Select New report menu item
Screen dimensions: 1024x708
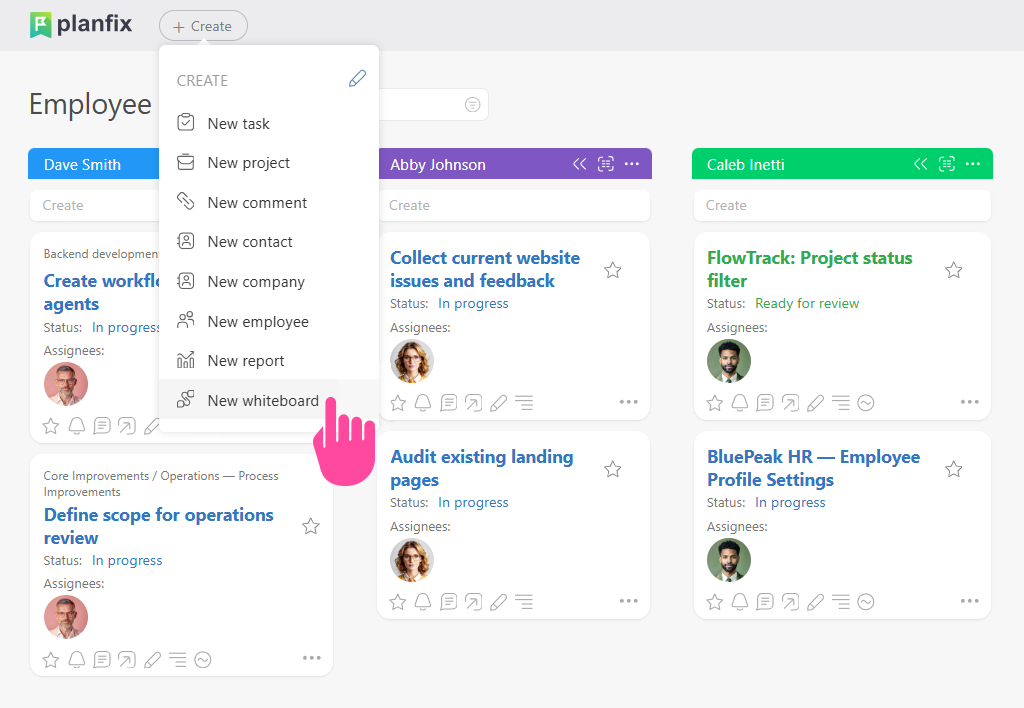268,361
